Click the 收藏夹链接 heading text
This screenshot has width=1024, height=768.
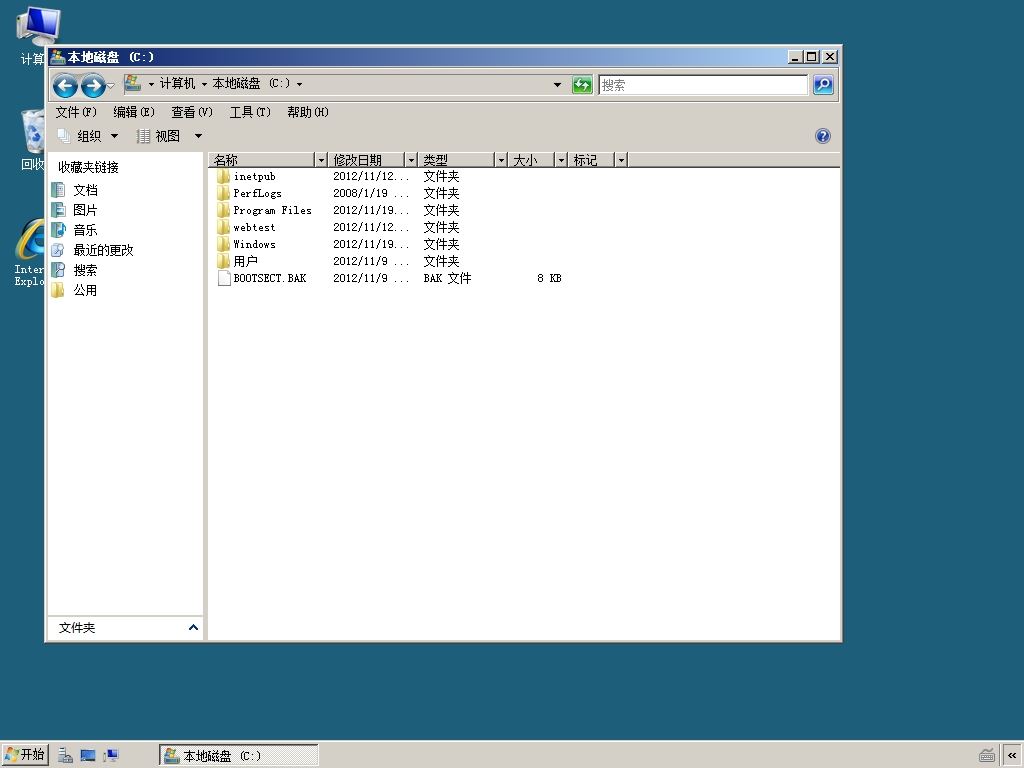coord(88,167)
